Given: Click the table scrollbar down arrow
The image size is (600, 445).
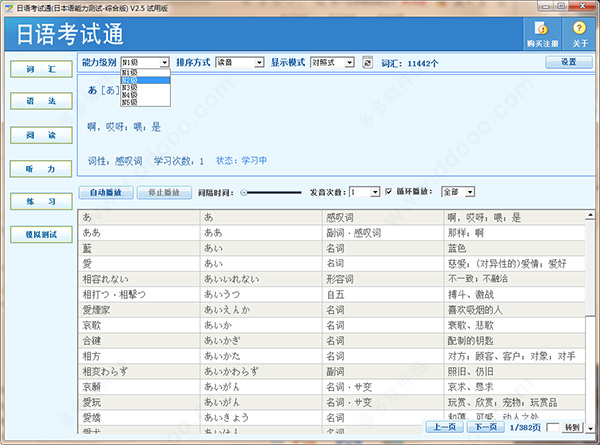Looking at the screenshot, I should [x=590, y=428].
